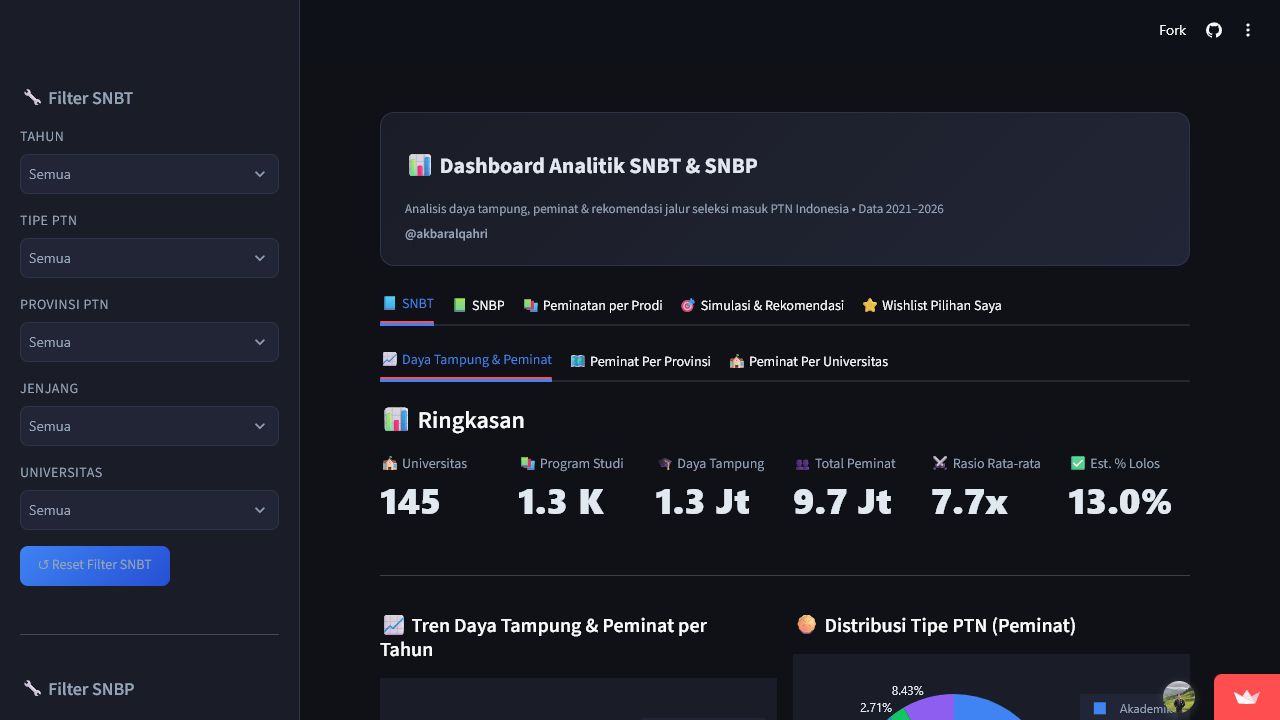Screen dimensions: 1280x720
Task: Click the 1.3 Jt Daya Tampung value
Action: pos(702,501)
